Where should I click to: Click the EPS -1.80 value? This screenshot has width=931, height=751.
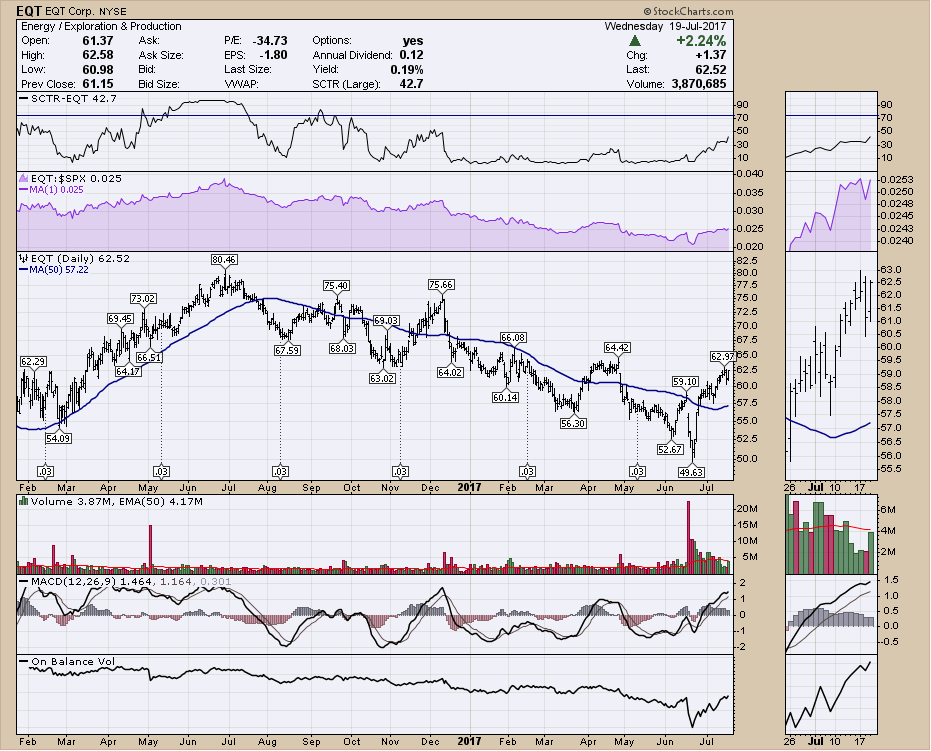[x=273, y=55]
